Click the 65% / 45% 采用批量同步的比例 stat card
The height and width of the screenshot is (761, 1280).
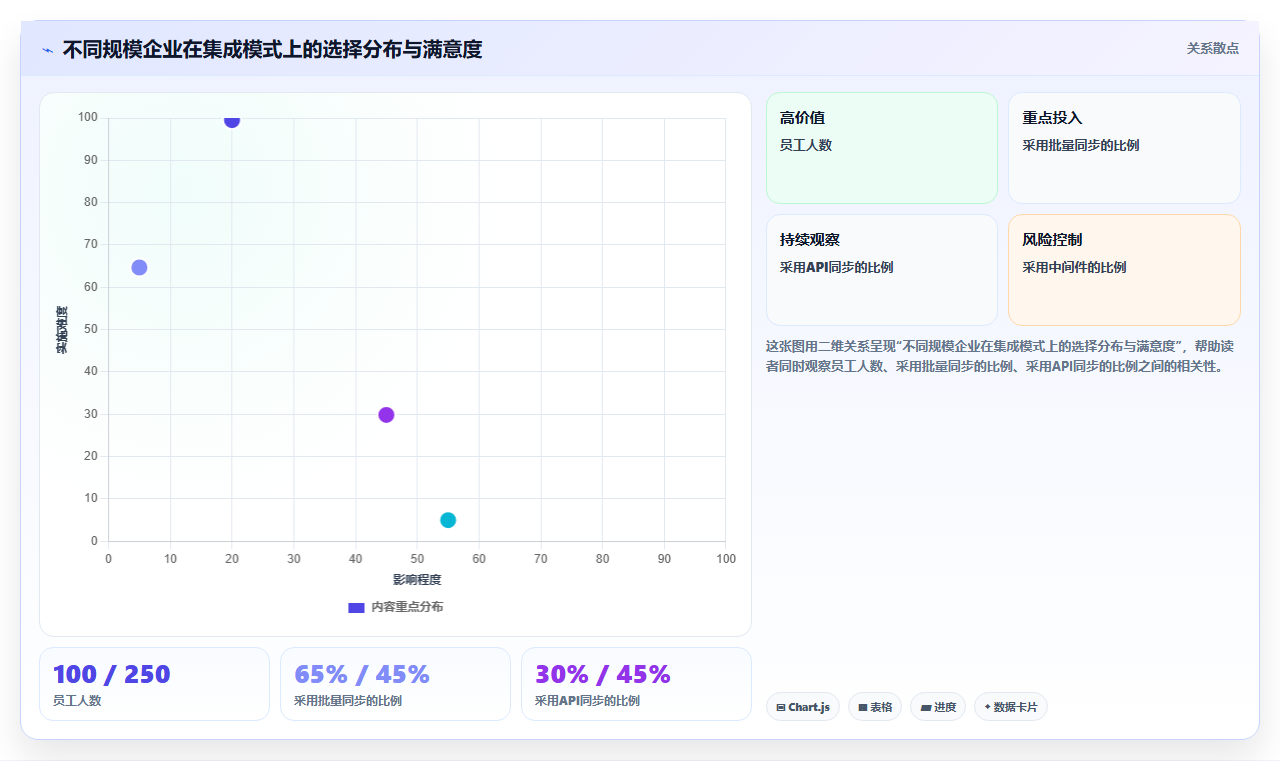(x=395, y=684)
